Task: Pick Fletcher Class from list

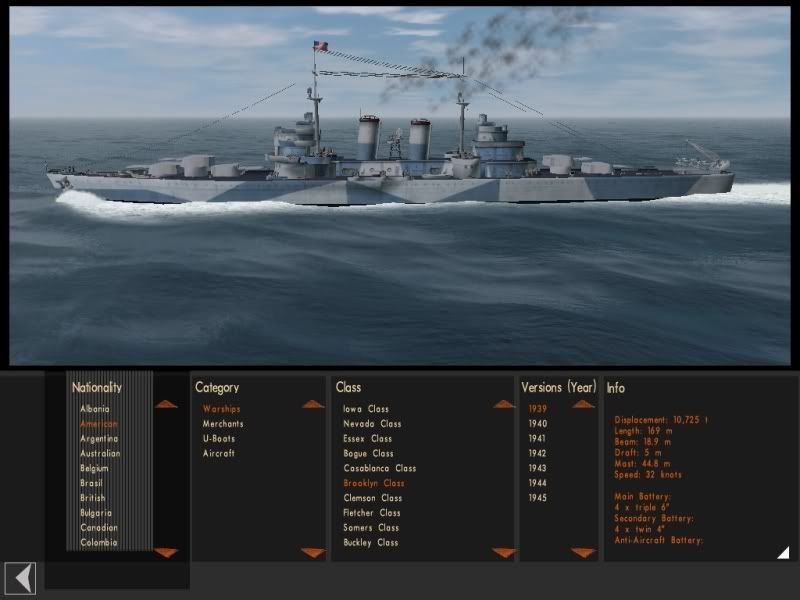Action: (372, 513)
